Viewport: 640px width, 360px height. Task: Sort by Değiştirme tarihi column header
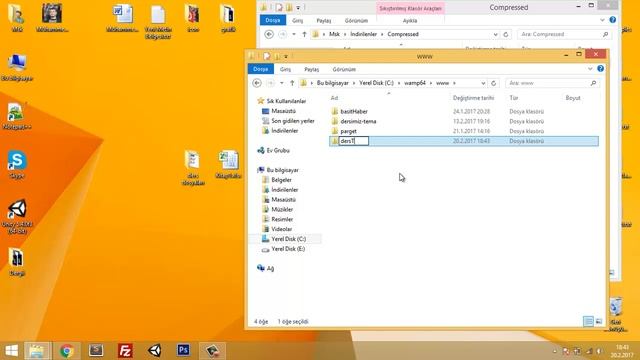pos(473,98)
